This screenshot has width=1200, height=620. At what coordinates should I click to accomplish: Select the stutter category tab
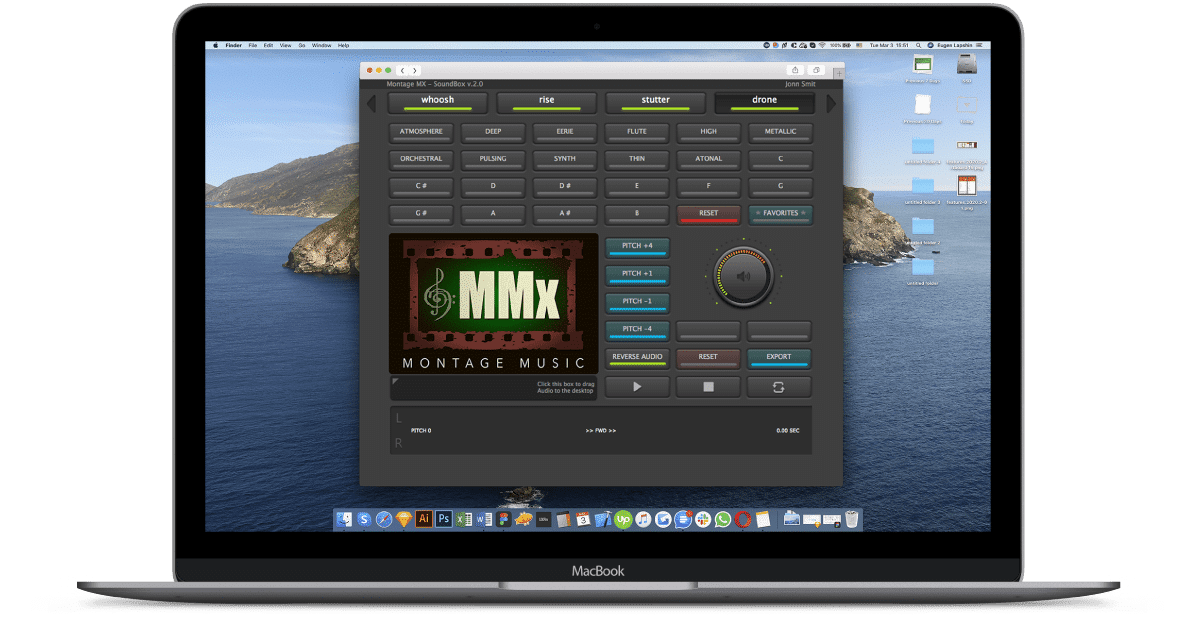click(655, 102)
